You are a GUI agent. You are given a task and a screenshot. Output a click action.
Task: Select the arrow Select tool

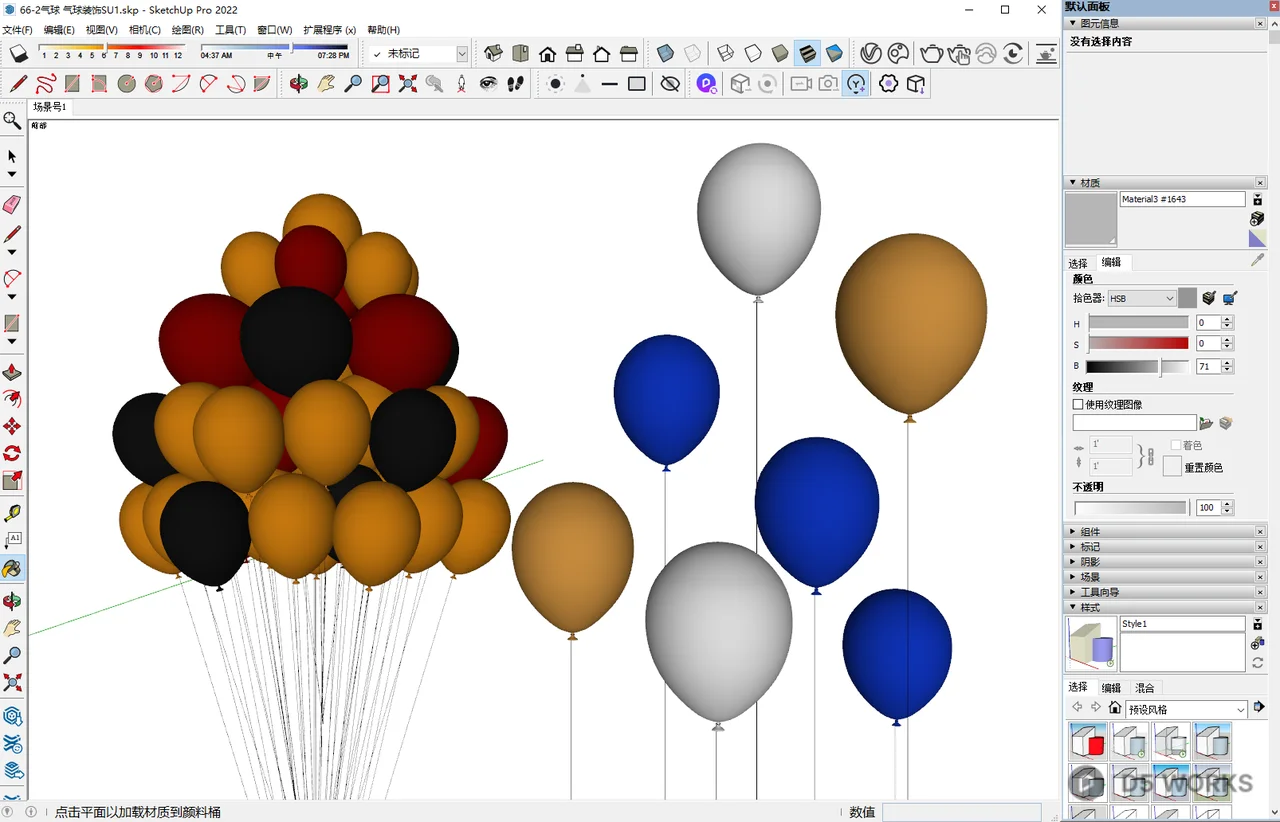coord(12,157)
